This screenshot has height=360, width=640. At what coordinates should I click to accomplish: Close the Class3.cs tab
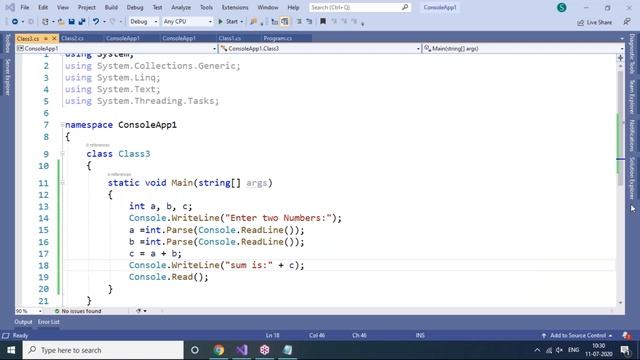click(54, 38)
